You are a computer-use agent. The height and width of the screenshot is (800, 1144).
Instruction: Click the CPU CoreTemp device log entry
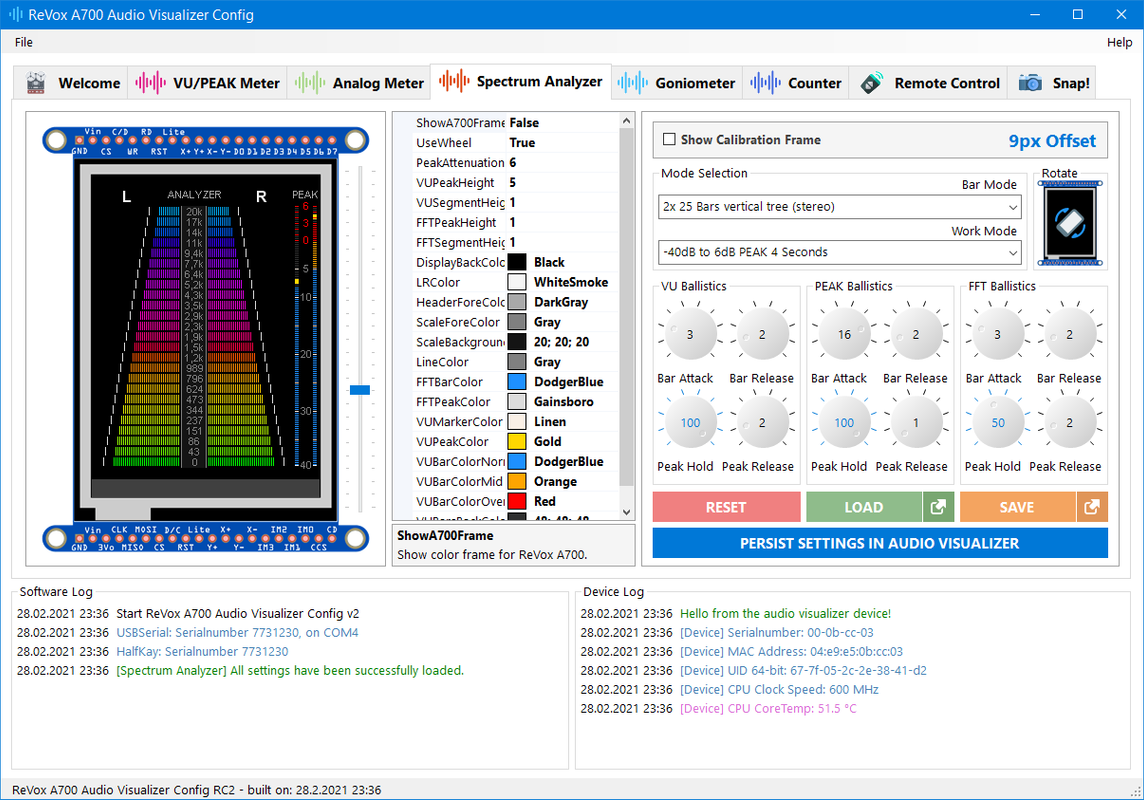(768, 708)
